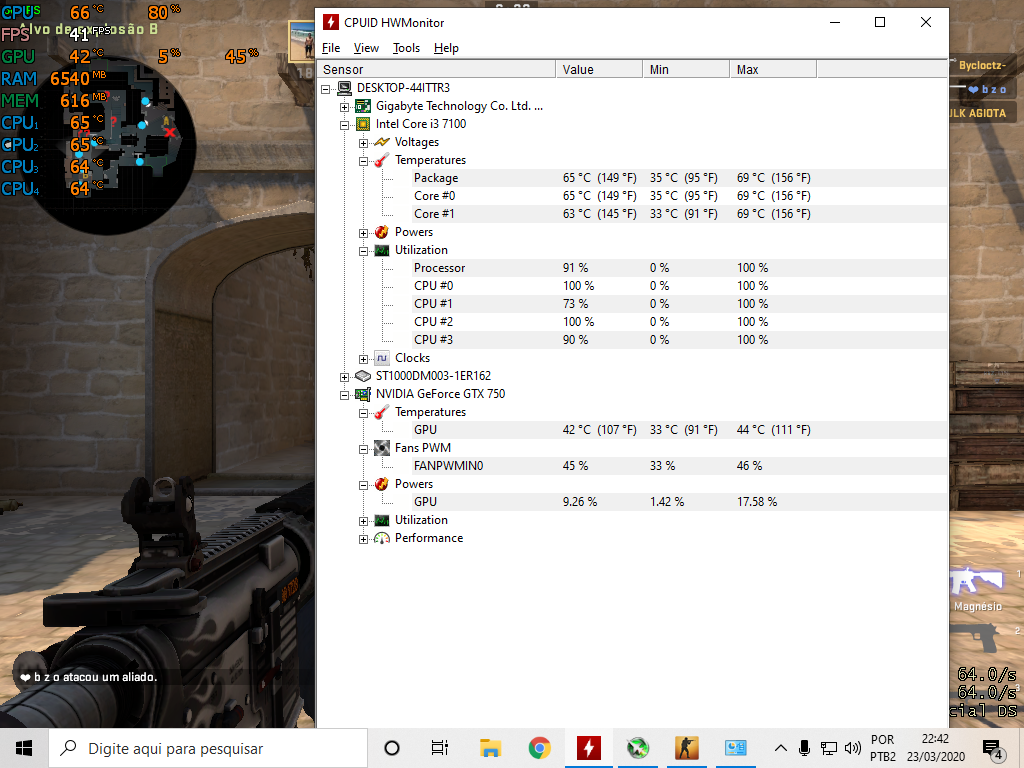The width and height of the screenshot is (1024, 768).
Task: Click the HWMonitor title bar app icon
Action: click(331, 22)
